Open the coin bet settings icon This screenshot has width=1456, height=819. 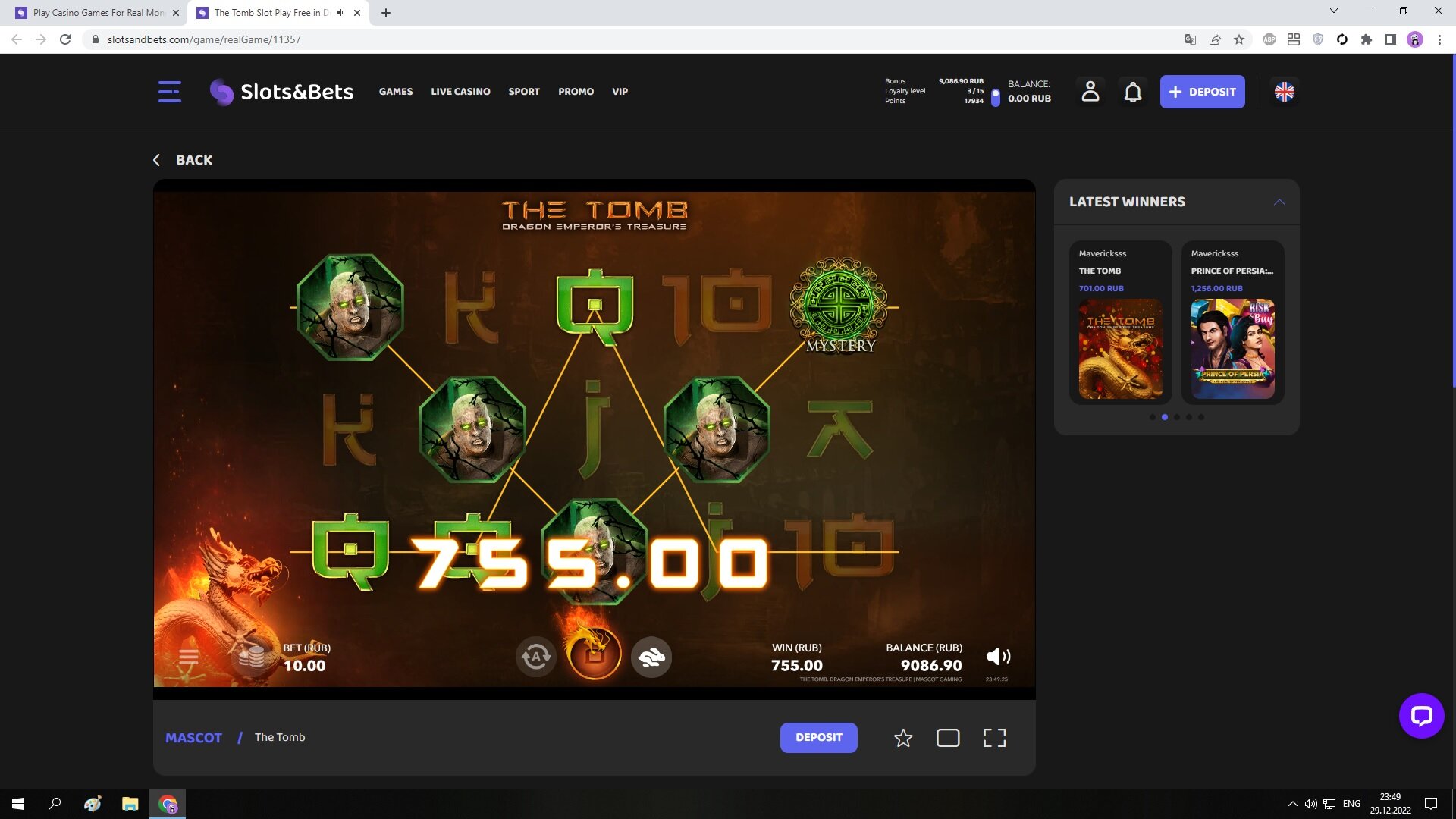pos(250,657)
